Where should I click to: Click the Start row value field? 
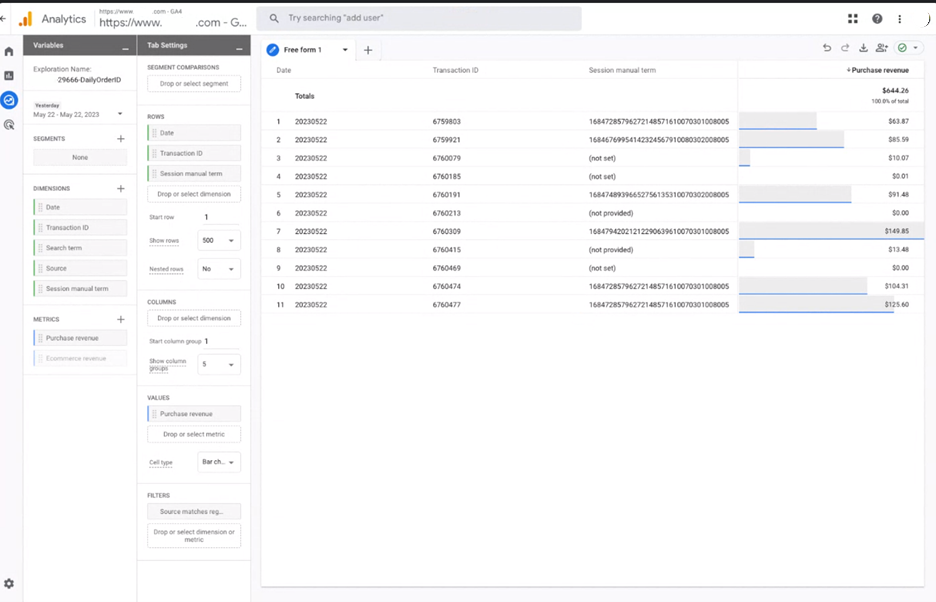click(220, 217)
